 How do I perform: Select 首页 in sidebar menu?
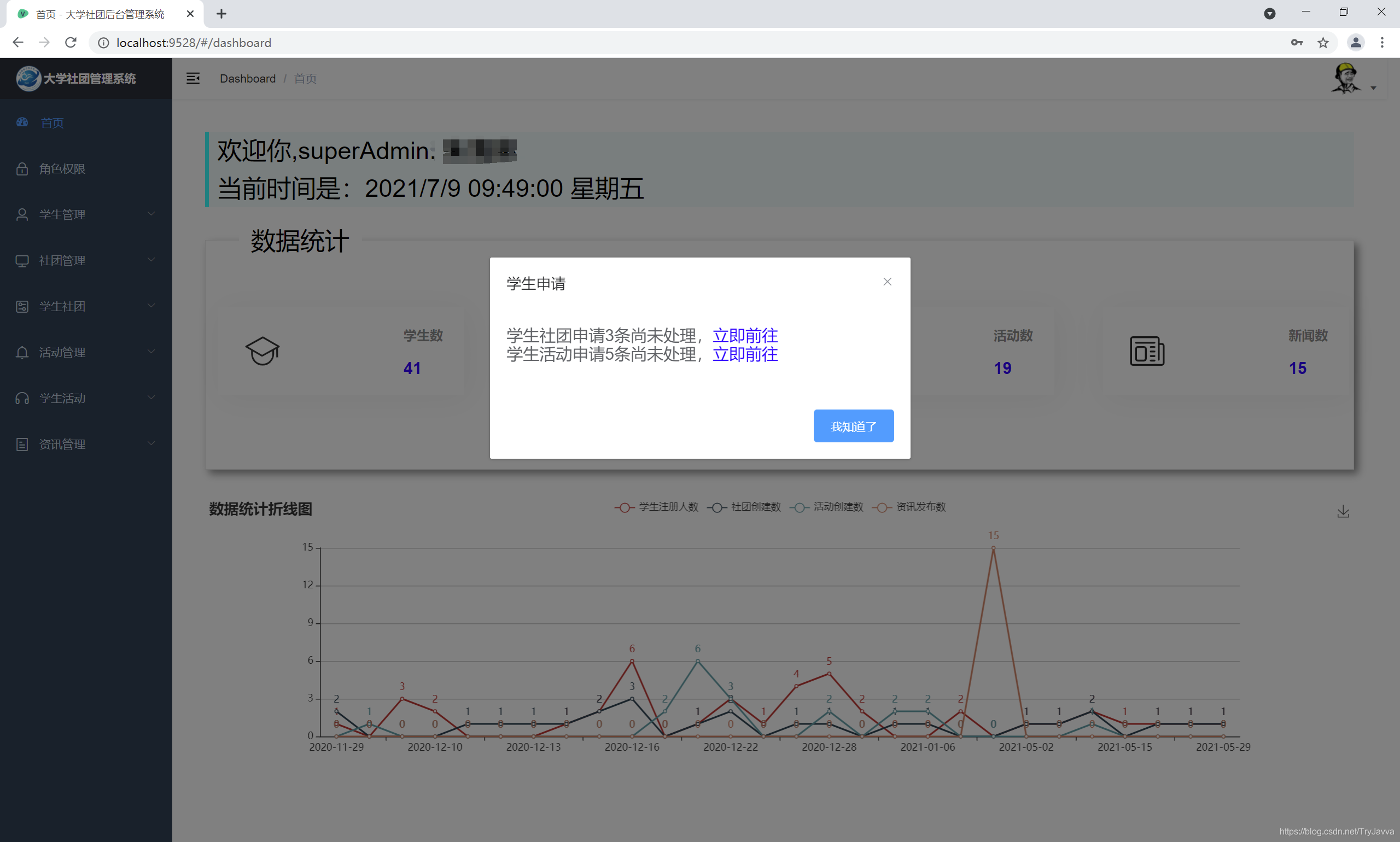click(x=52, y=122)
